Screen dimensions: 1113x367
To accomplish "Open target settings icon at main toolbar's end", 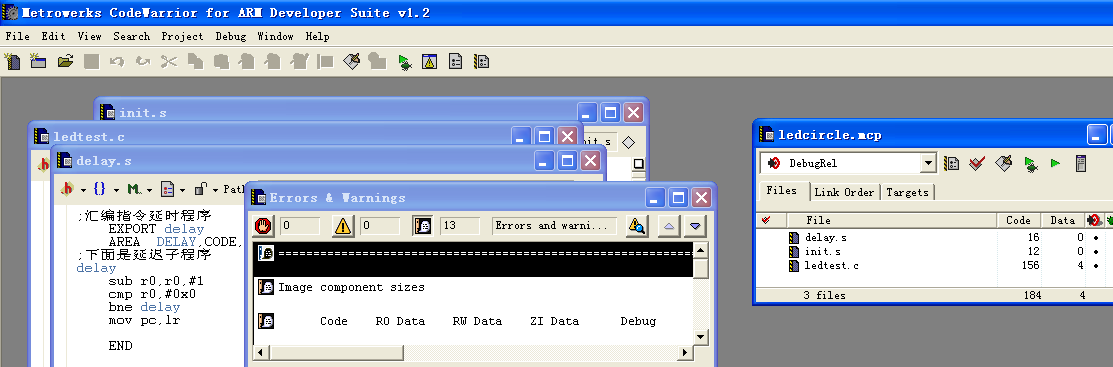I will [481, 62].
